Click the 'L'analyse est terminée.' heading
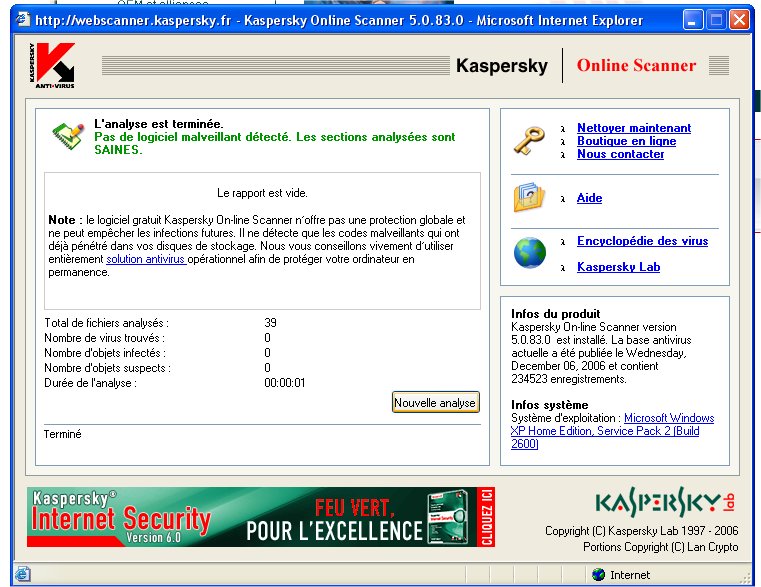 coord(159,123)
